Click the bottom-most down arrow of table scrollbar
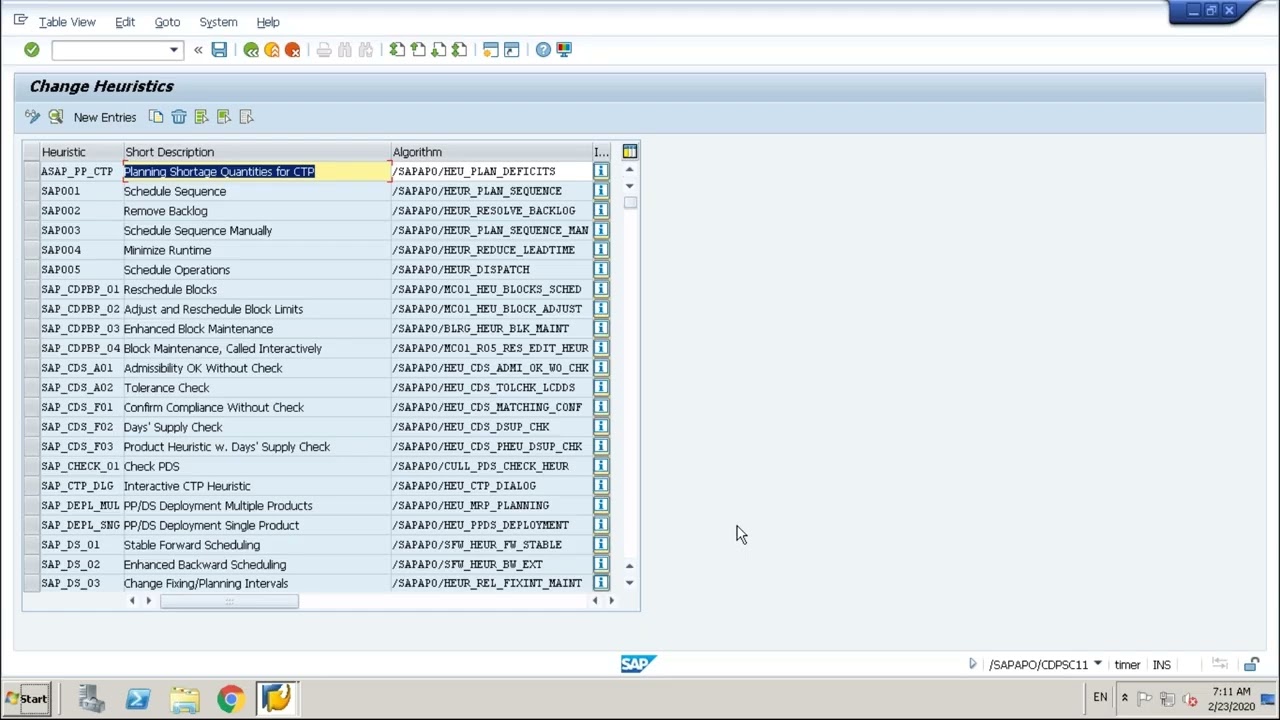 point(629,583)
